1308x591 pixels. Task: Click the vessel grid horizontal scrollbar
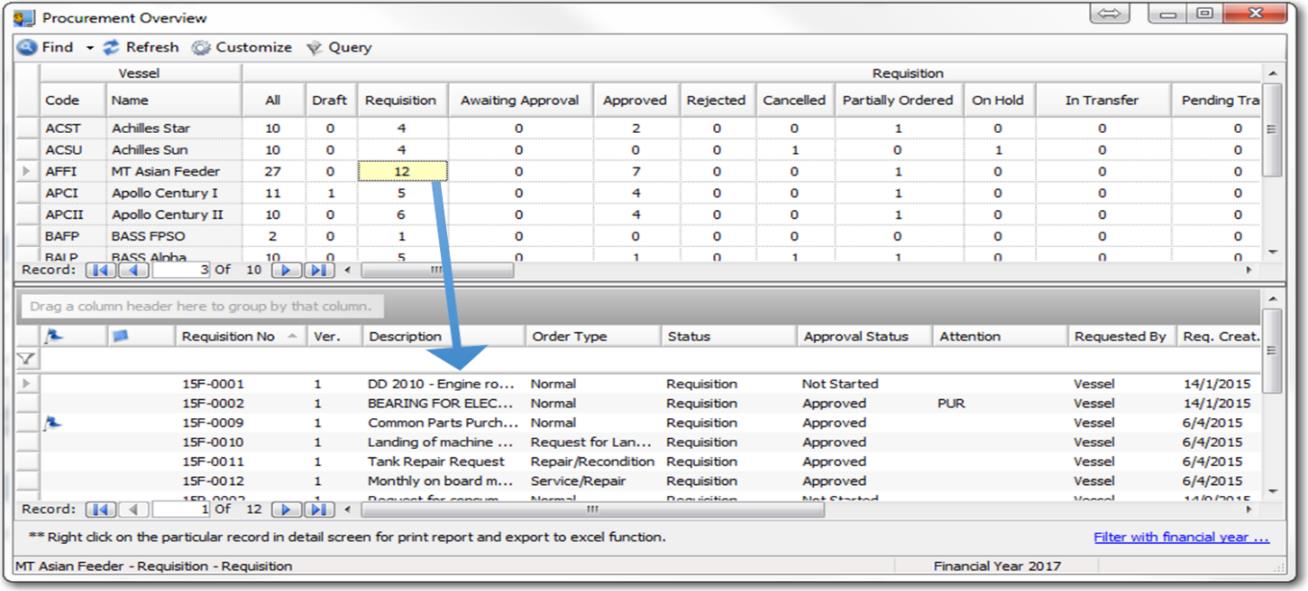438,270
